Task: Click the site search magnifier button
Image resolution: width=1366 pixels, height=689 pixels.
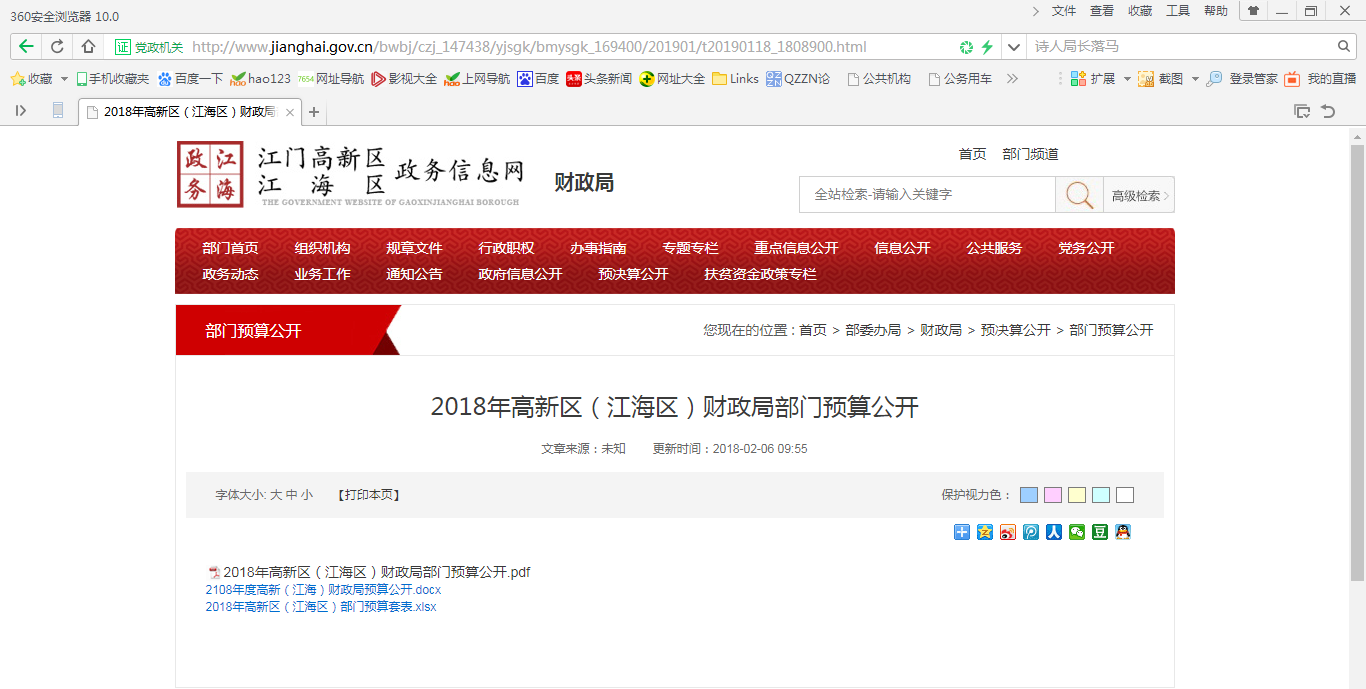Action: (x=1079, y=195)
